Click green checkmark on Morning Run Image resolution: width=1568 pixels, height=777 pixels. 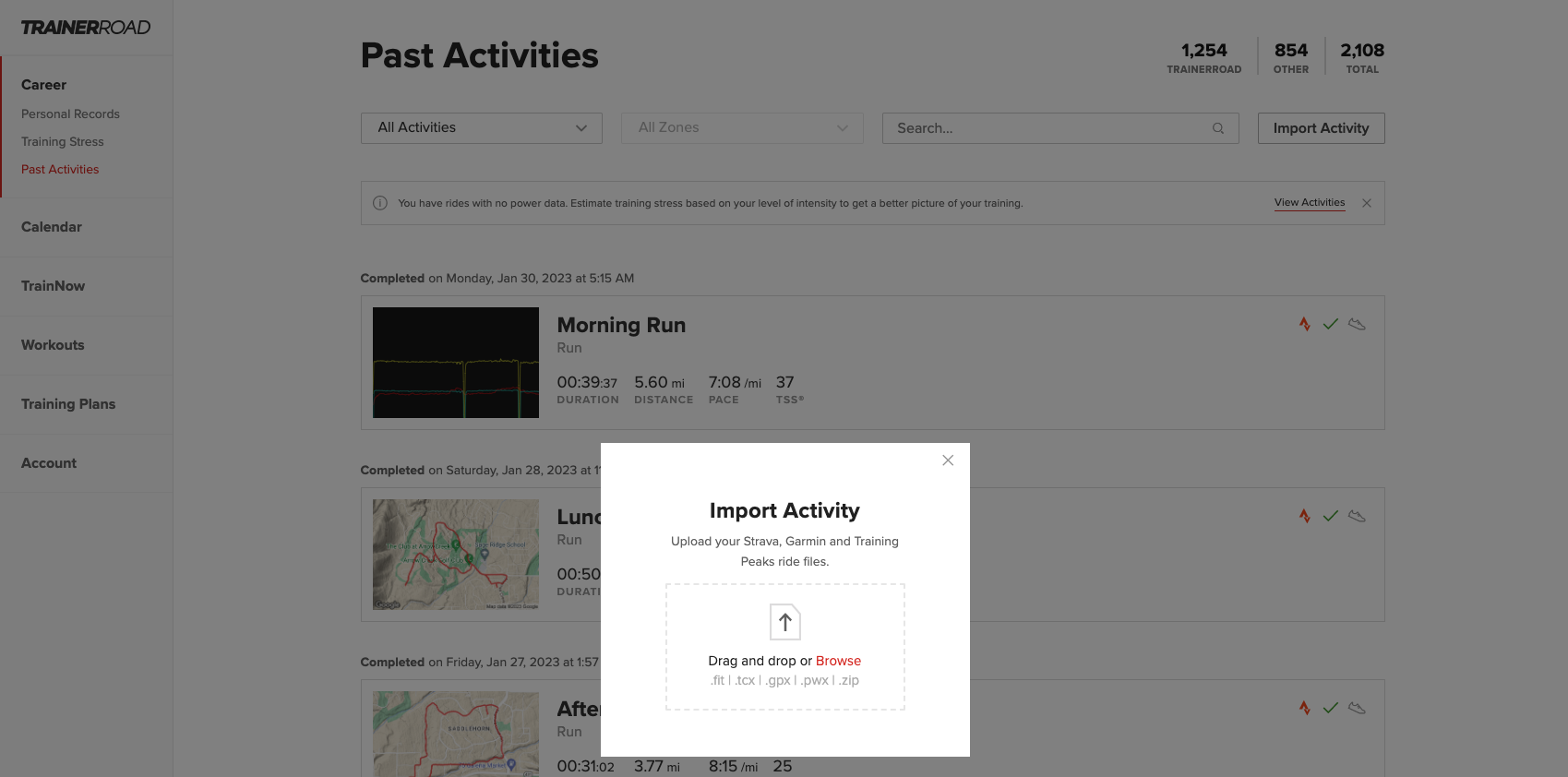tap(1331, 324)
